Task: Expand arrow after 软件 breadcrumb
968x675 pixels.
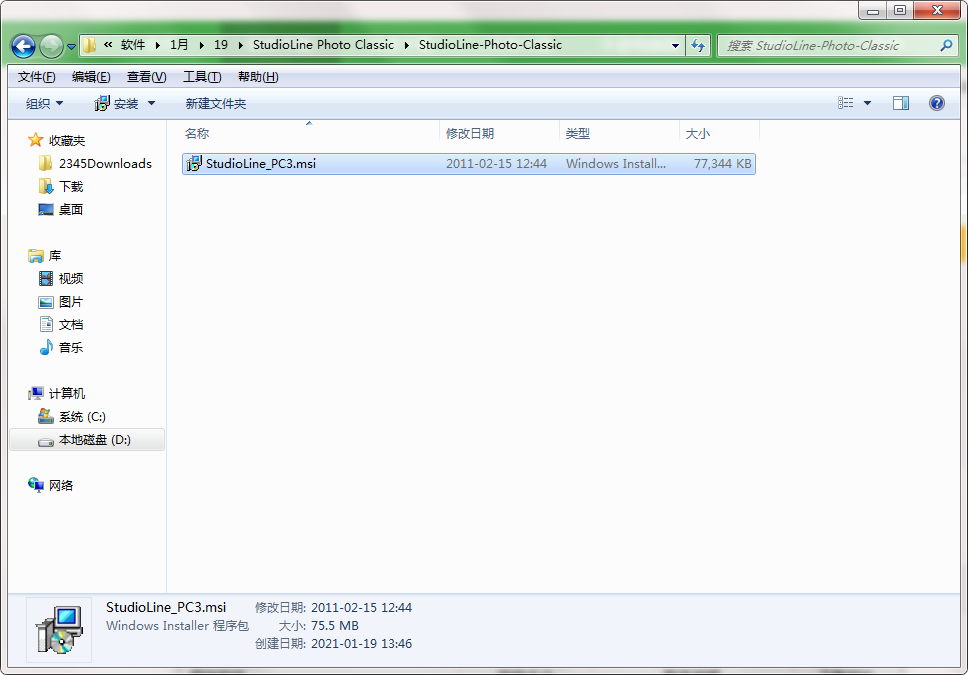Action: point(158,45)
